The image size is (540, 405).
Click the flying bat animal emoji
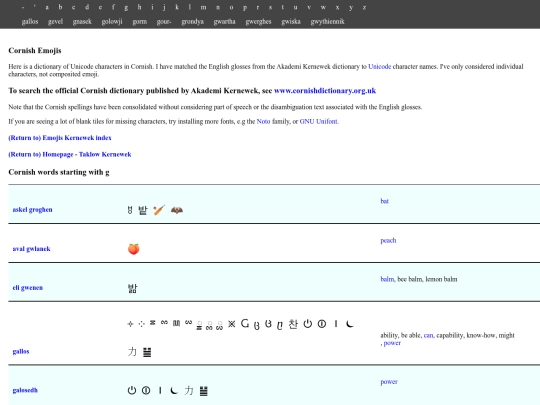(177, 210)
